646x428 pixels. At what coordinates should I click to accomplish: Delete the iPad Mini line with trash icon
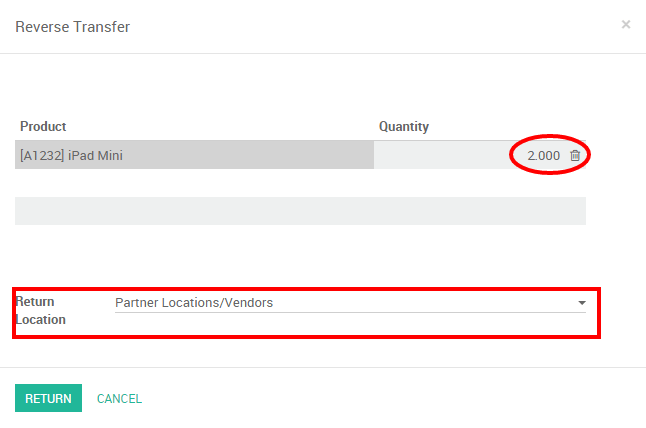coord(575,155)
